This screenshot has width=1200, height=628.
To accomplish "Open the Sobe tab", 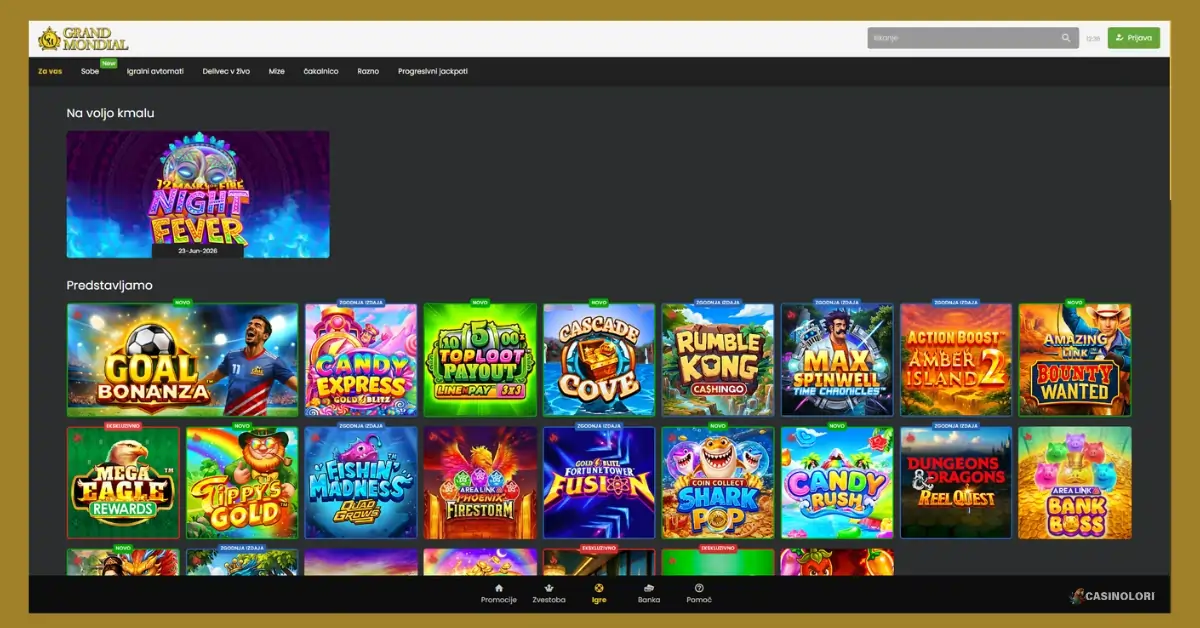I will [90, 72].
